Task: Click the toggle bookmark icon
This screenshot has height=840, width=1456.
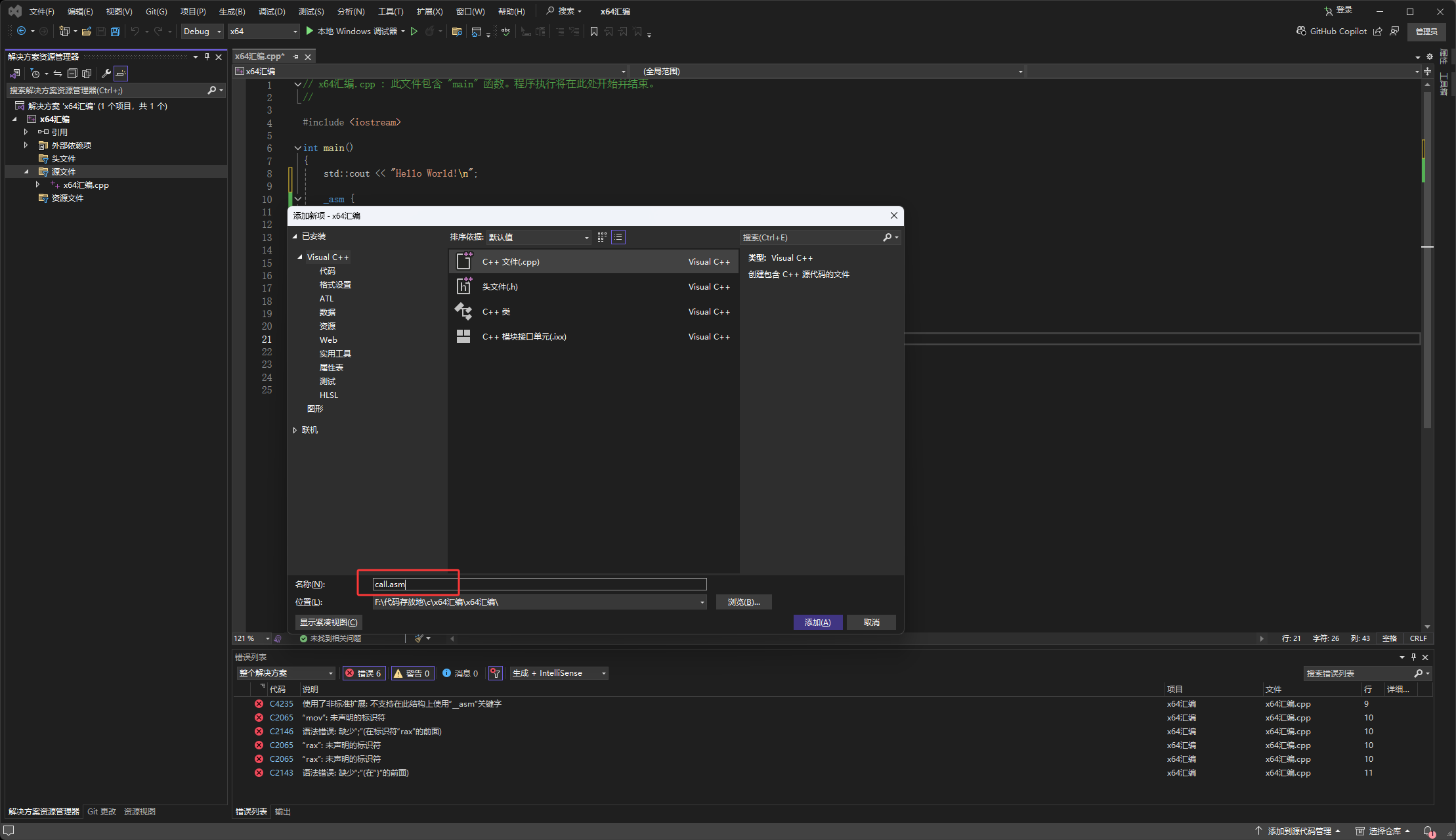Action: (593, 32)
